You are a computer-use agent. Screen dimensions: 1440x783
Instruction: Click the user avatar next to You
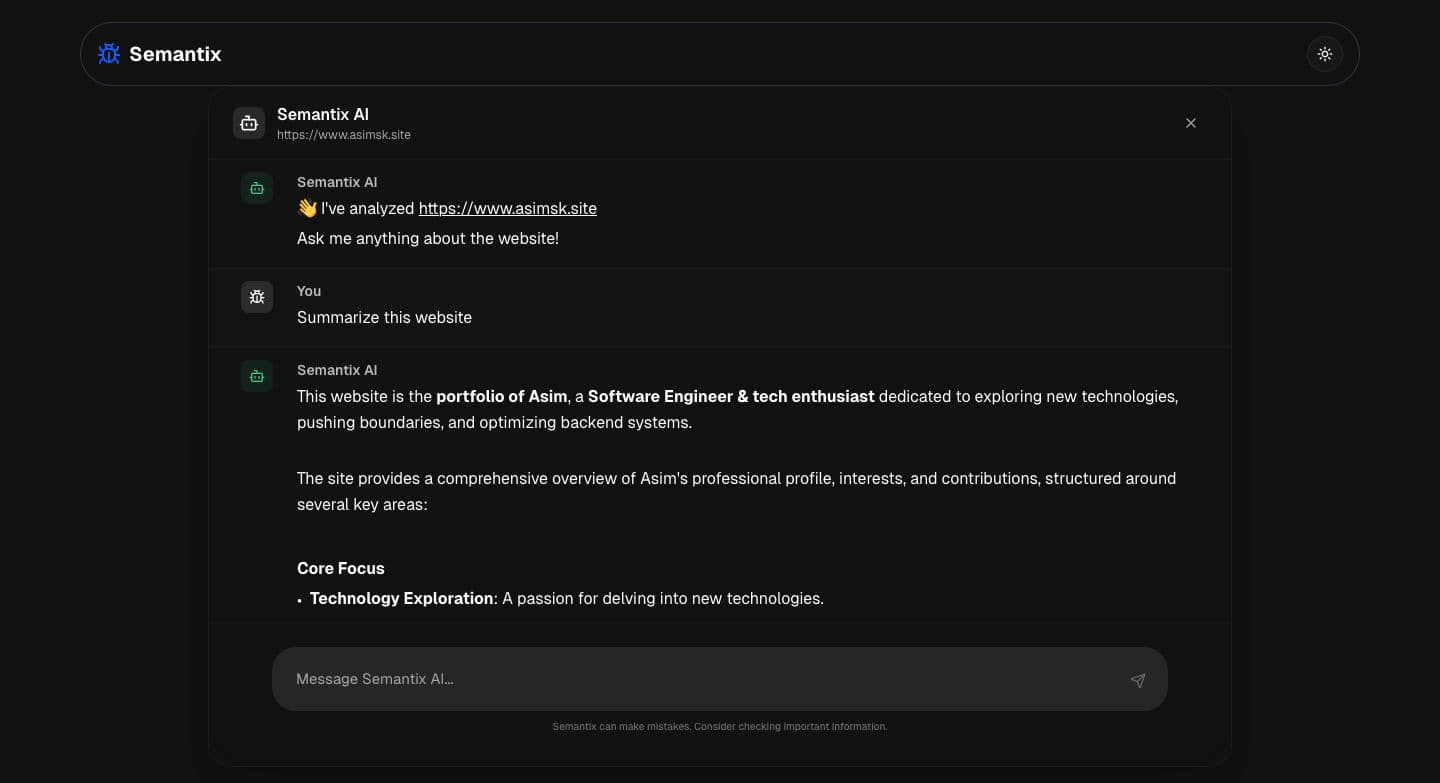257,296
